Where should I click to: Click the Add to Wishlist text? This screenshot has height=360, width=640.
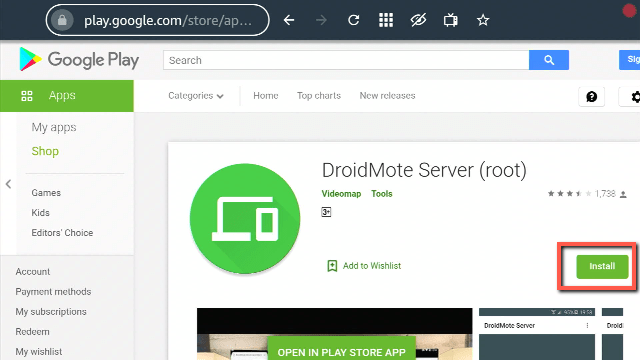click(372, 266)
